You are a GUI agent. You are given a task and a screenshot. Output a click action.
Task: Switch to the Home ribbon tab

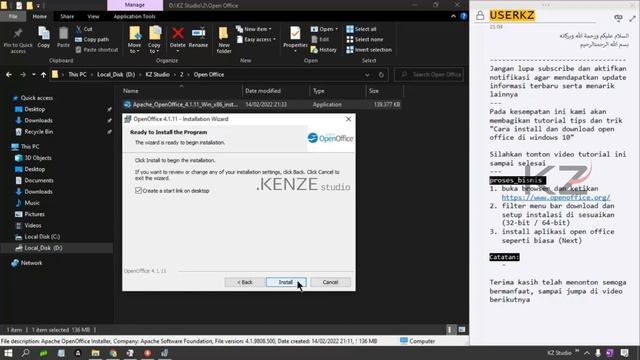(x=40, y=16)
